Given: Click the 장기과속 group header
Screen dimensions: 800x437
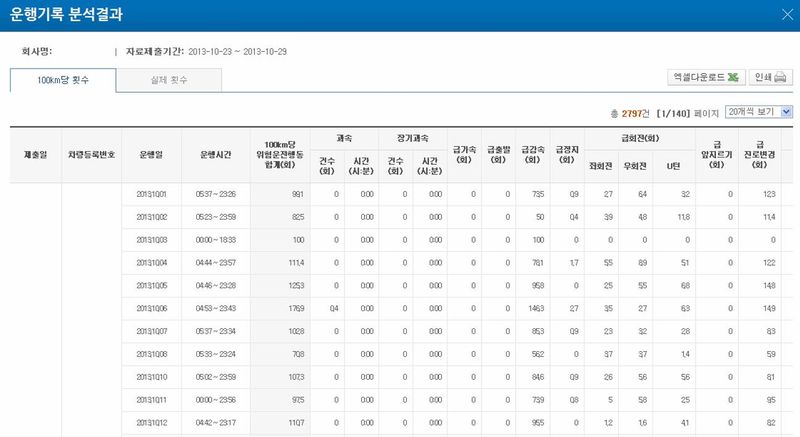Looking at the screenshot, I should [x=412, y=138].
